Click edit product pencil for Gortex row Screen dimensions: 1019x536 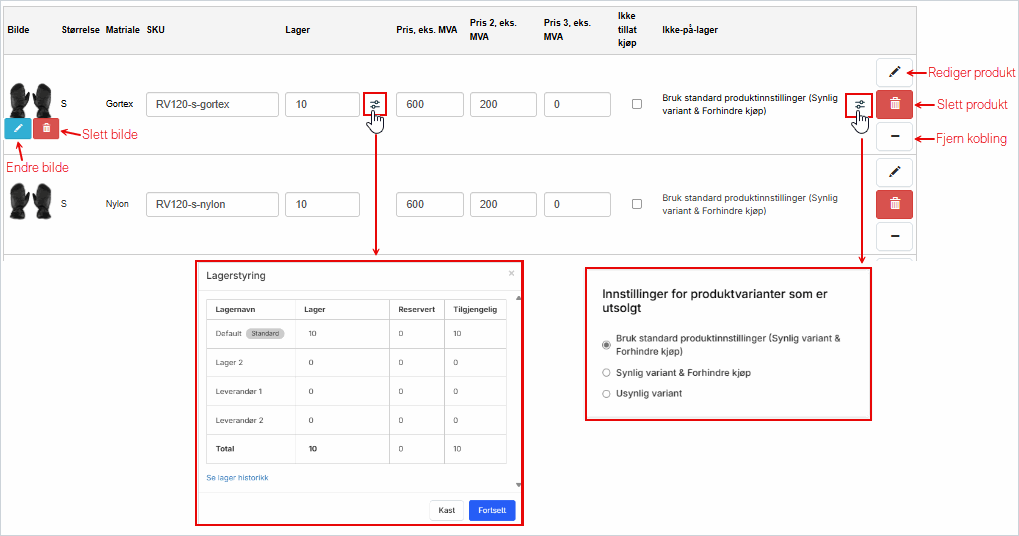point(894,72)
